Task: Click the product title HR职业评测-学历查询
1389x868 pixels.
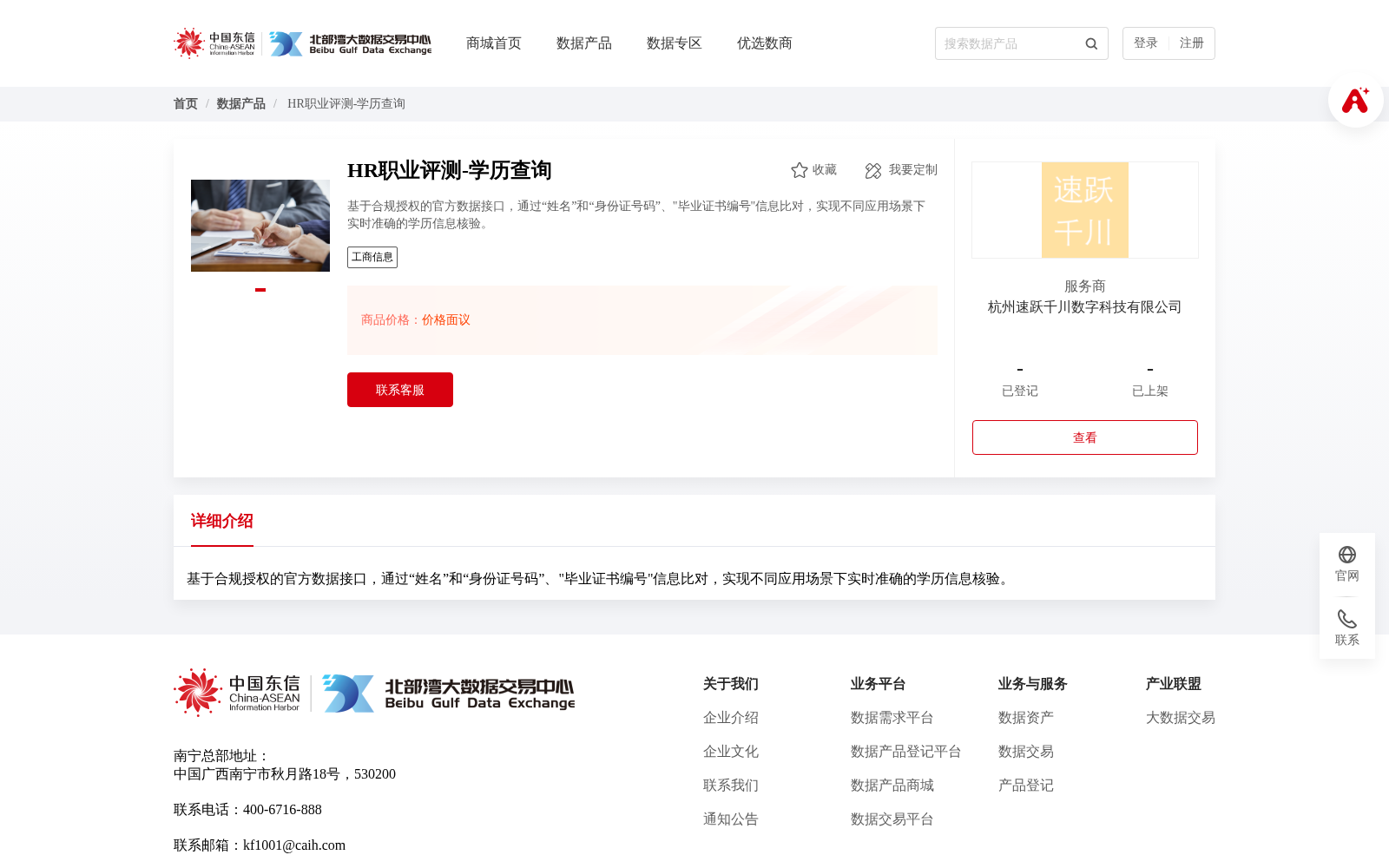Action: pyautogui.click(x=450, y=170)
